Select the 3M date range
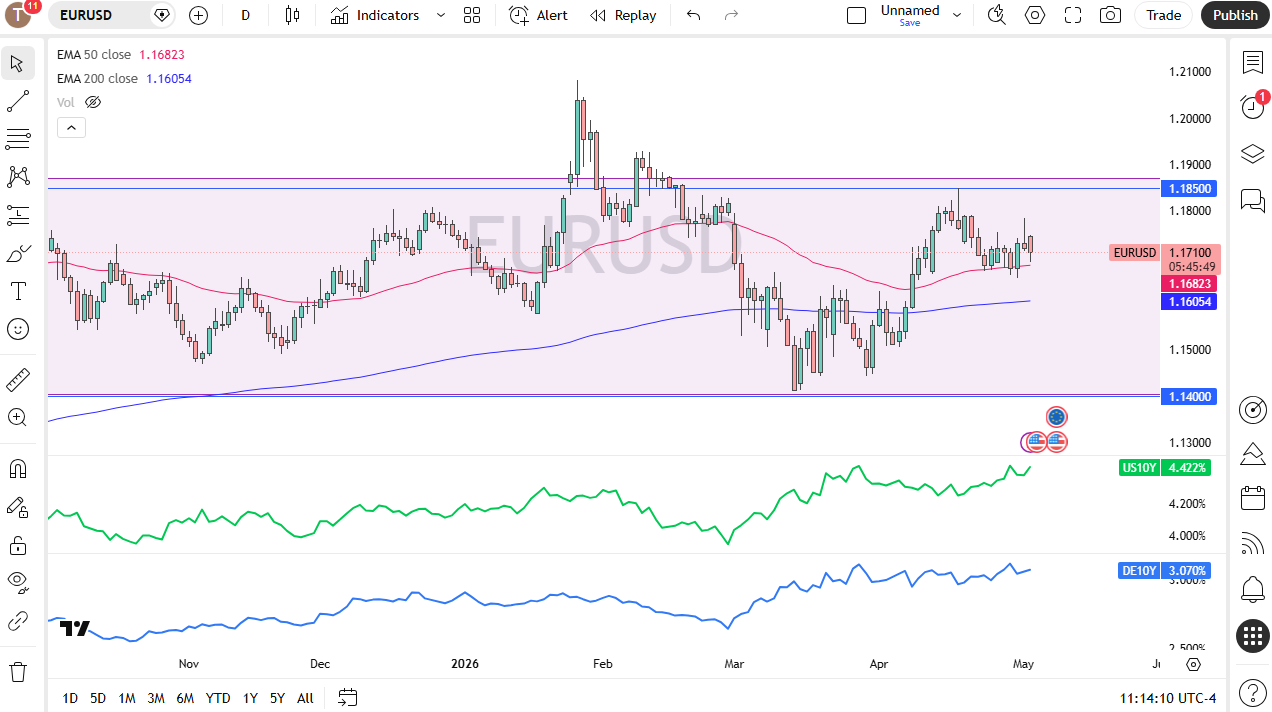The image size is (1272, 712). click(156, 698)
